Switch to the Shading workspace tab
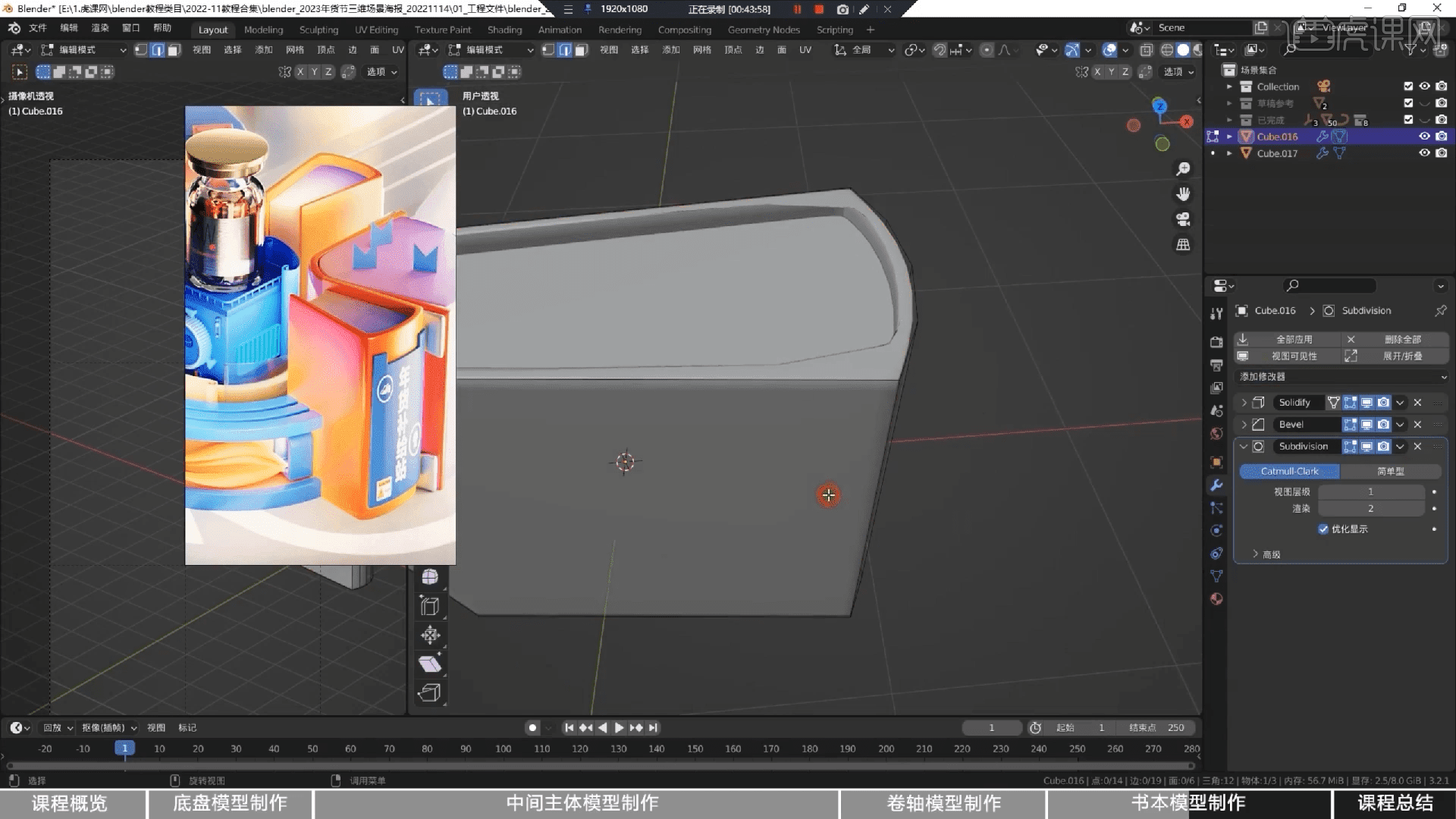1456x819 pixels. coord(504,30)
